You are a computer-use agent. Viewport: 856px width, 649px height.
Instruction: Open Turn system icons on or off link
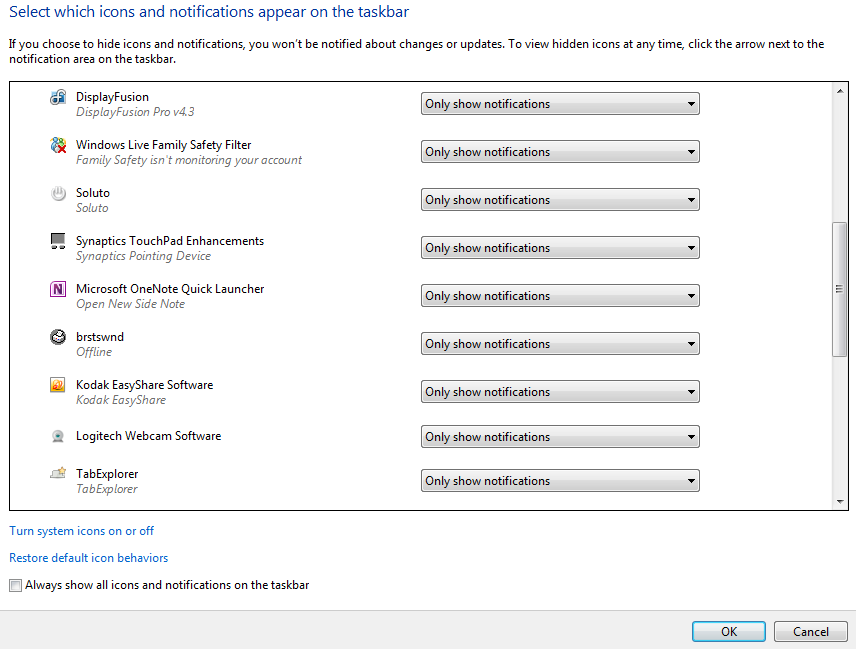tap(81, 531)
